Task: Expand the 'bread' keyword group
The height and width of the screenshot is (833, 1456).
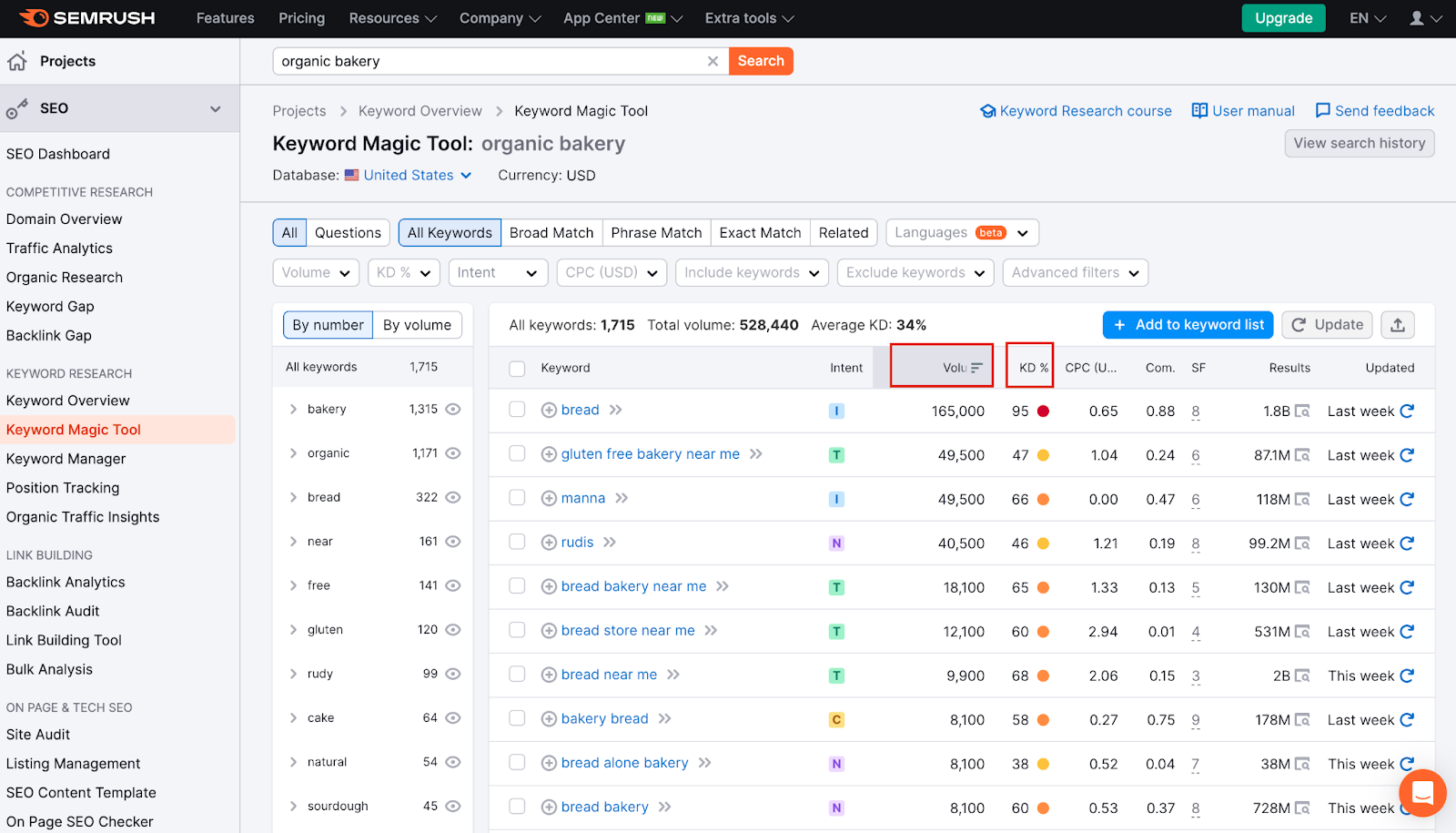Action: (x=293, y=498)
